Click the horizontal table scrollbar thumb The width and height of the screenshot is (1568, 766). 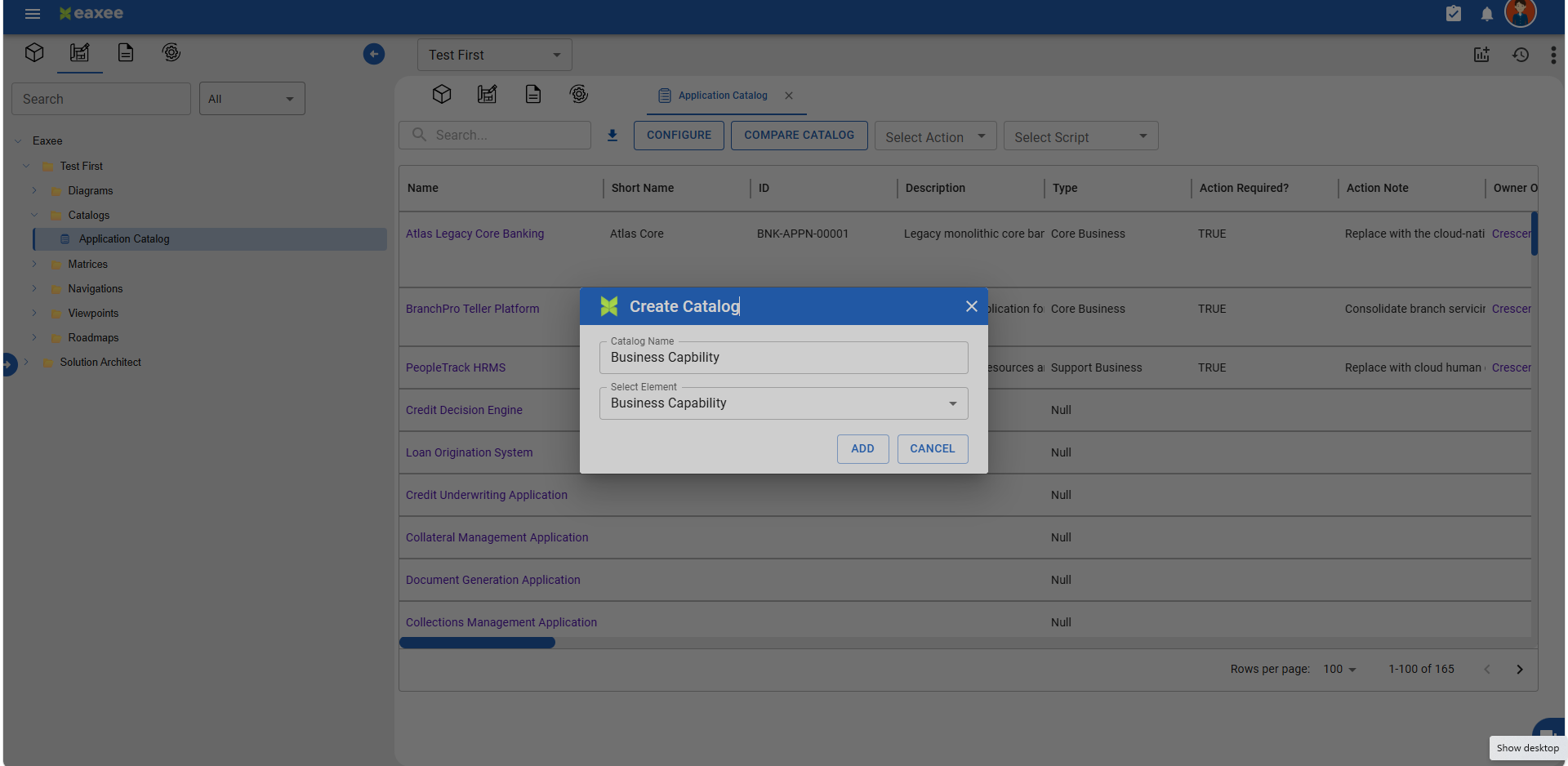point(477,643)
